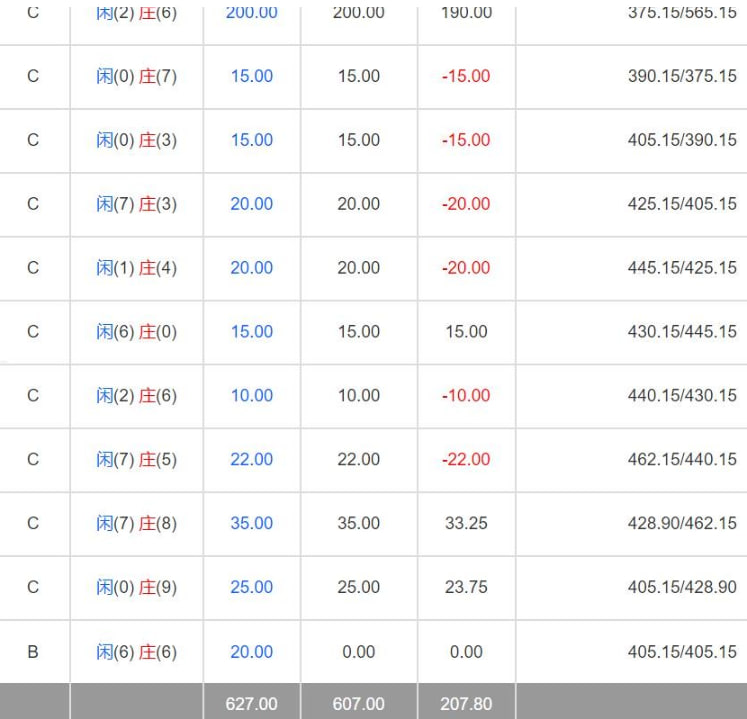Click the blue 35.00 bet amount link
Screen dimensions: 747x719
pos(251,523)
